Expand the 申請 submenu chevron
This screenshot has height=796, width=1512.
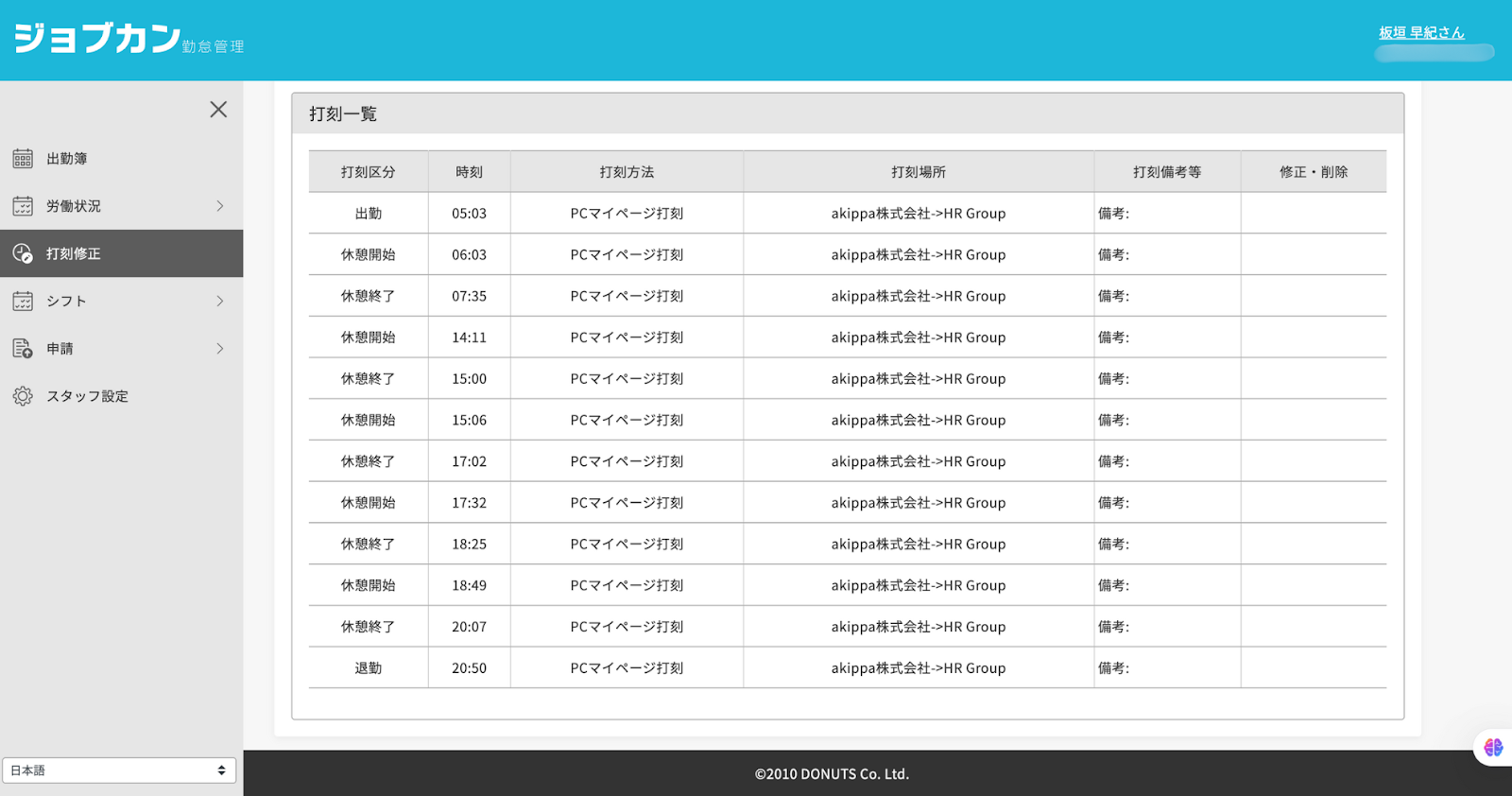tap(219, 349)
